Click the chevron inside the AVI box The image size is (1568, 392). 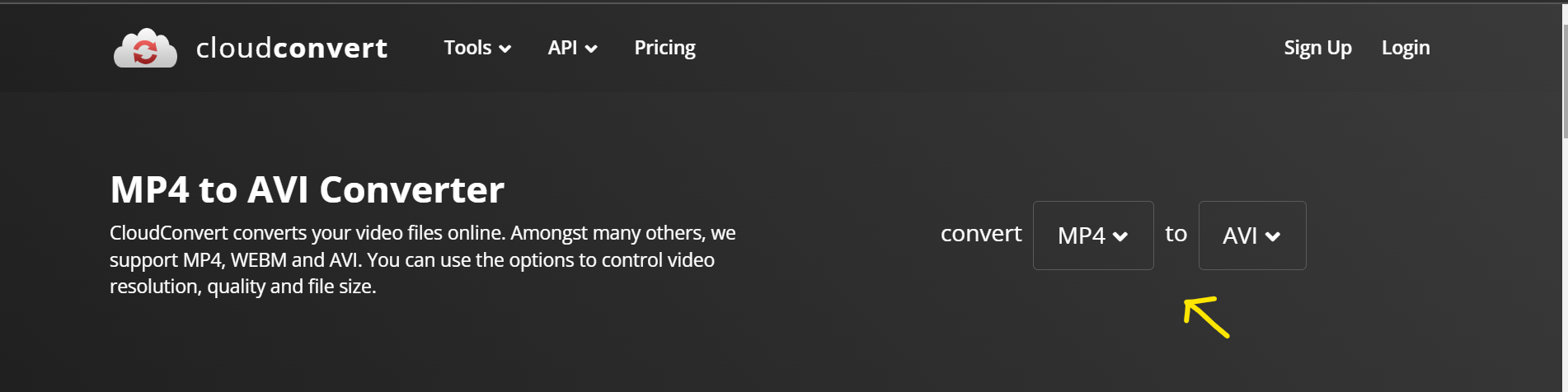pyautogui.click(x=1273, y=237)
